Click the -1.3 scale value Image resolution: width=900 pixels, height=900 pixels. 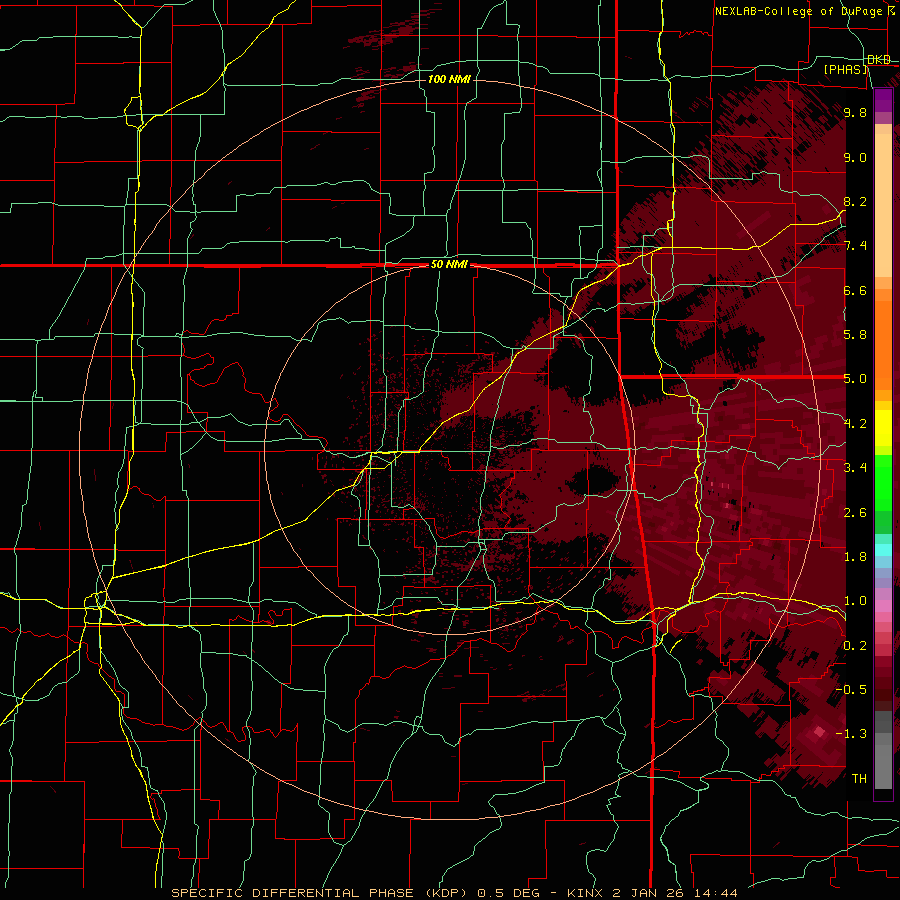coord(852,734)
